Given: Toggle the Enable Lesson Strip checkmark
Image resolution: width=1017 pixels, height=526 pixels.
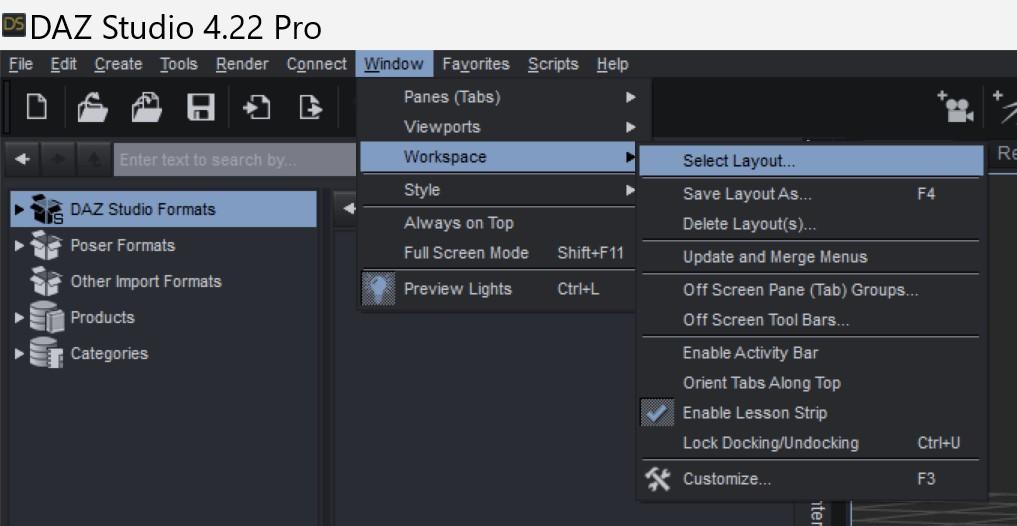Looking at the screenshot, I should (x=657, y=413).
